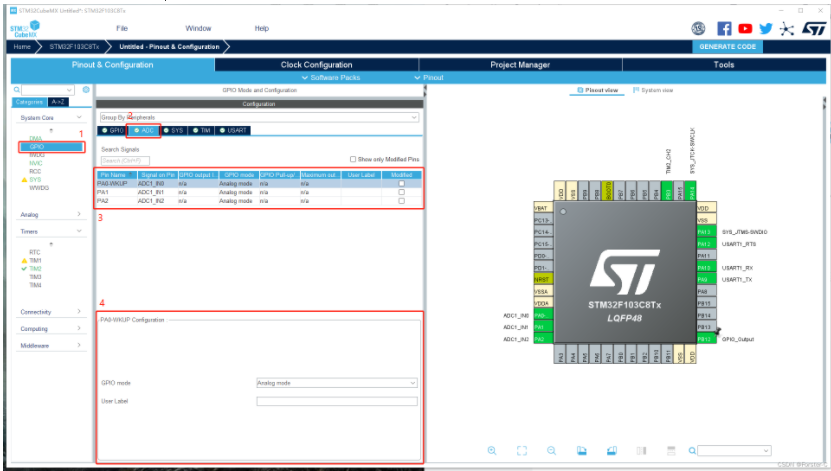Click the left panel search magnifier
831x471 pixels.
click(17, 90)
